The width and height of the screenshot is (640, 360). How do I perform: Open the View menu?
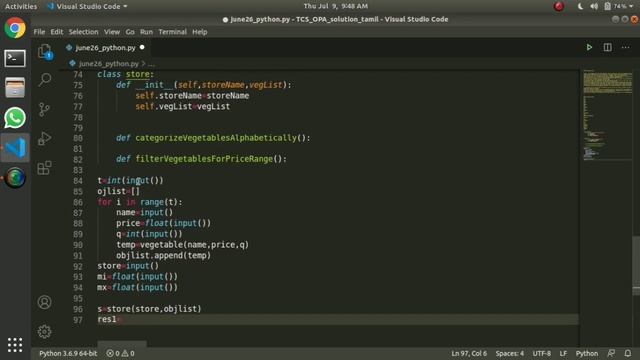coord(111,32)
